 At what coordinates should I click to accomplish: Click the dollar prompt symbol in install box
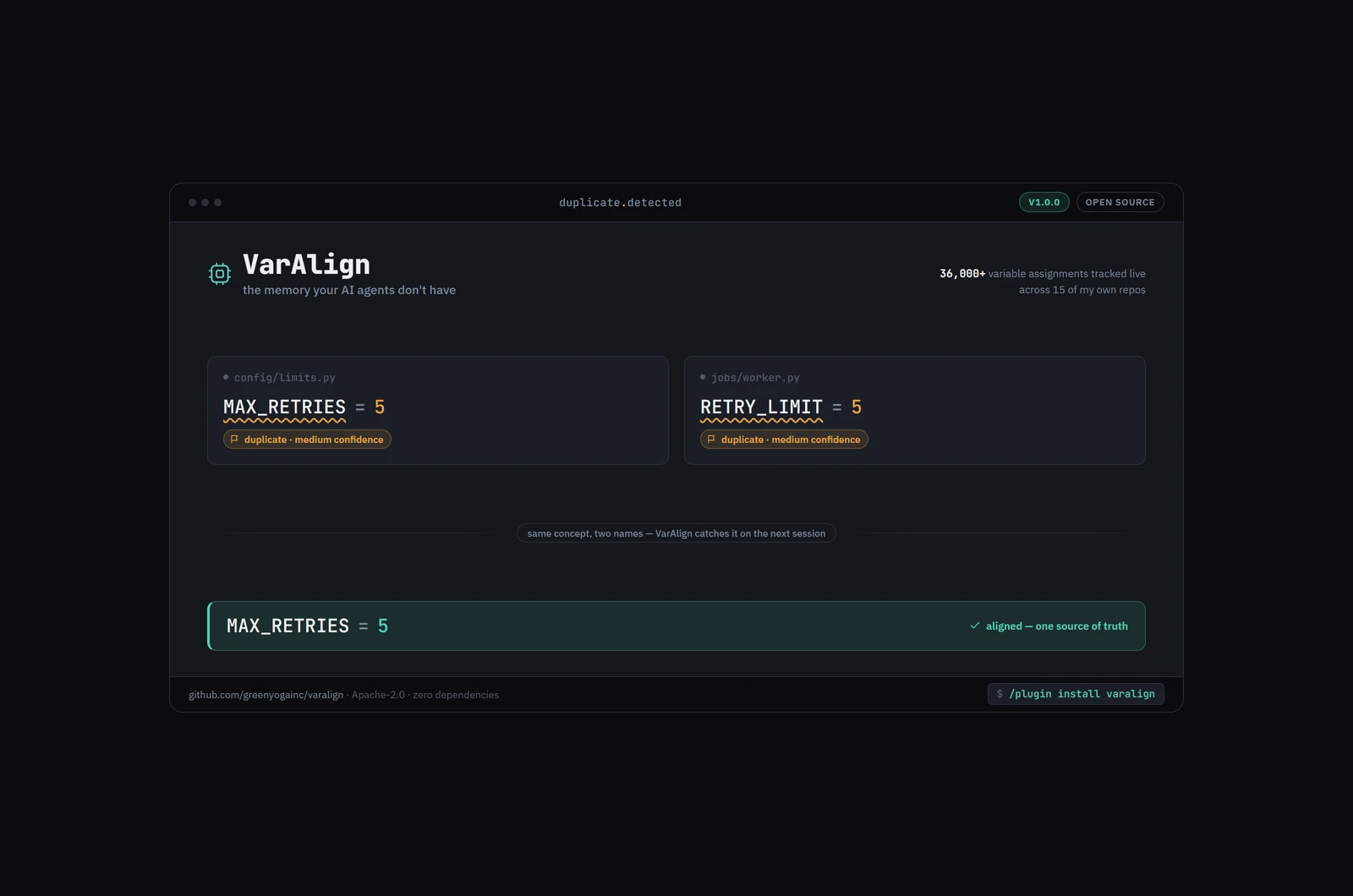1000,694
